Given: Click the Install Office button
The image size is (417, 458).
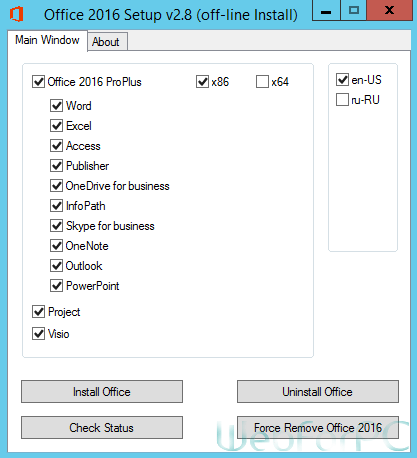Looking at the screenshot, I should 102,392.
